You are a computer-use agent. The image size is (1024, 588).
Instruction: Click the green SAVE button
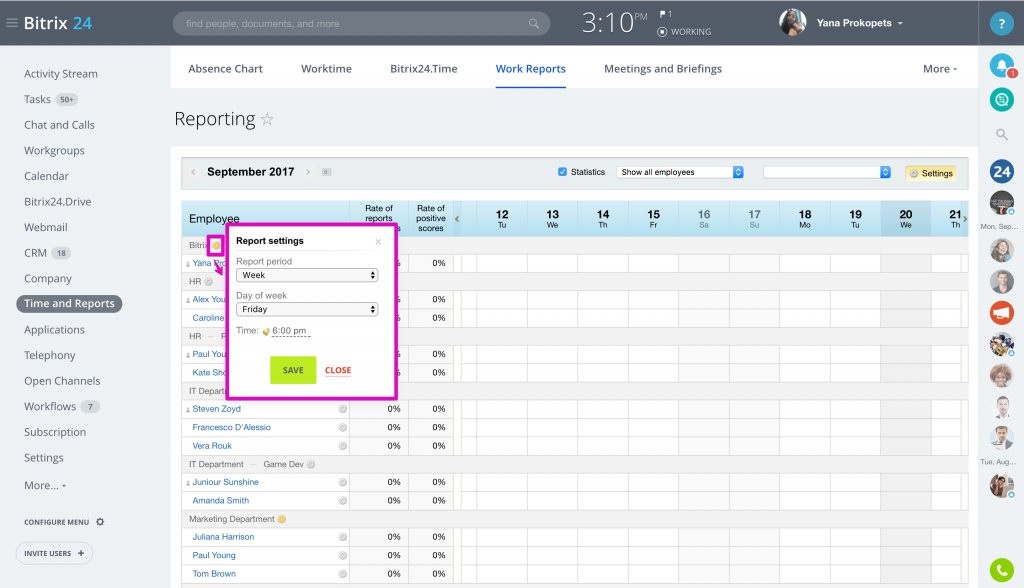point(293,370)
